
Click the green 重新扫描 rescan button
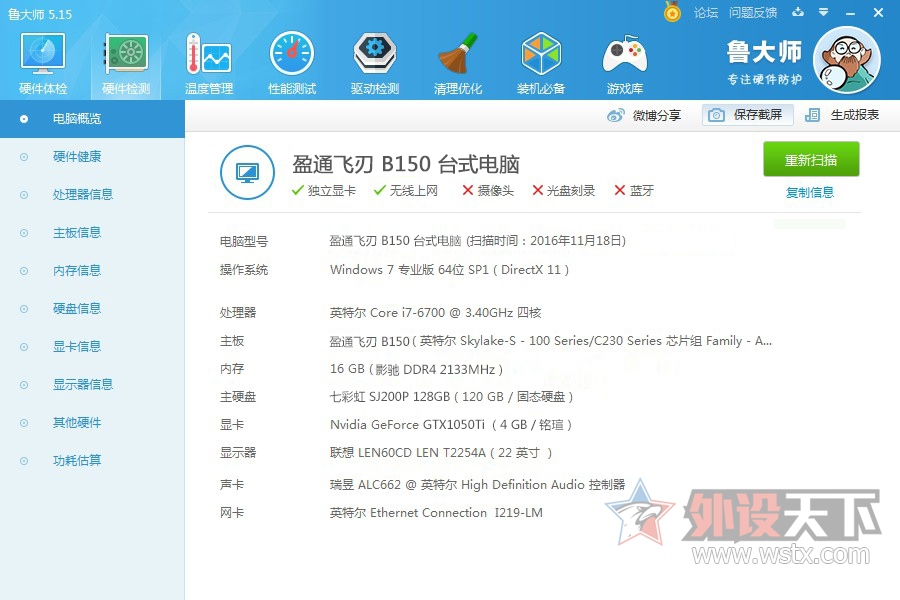(811, 159)
